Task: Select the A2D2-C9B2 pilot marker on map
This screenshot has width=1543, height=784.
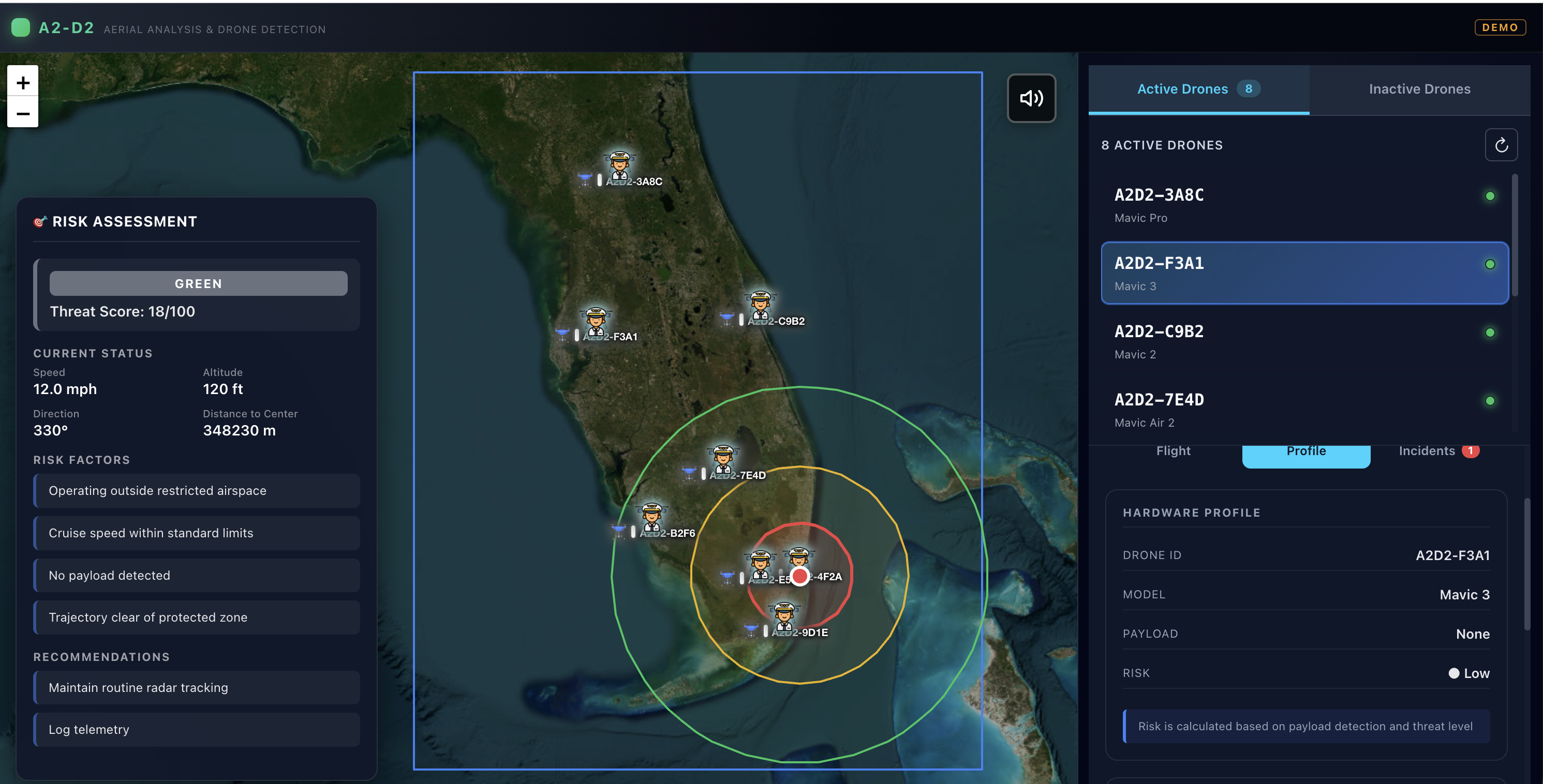Action: [x=760, y=305]
